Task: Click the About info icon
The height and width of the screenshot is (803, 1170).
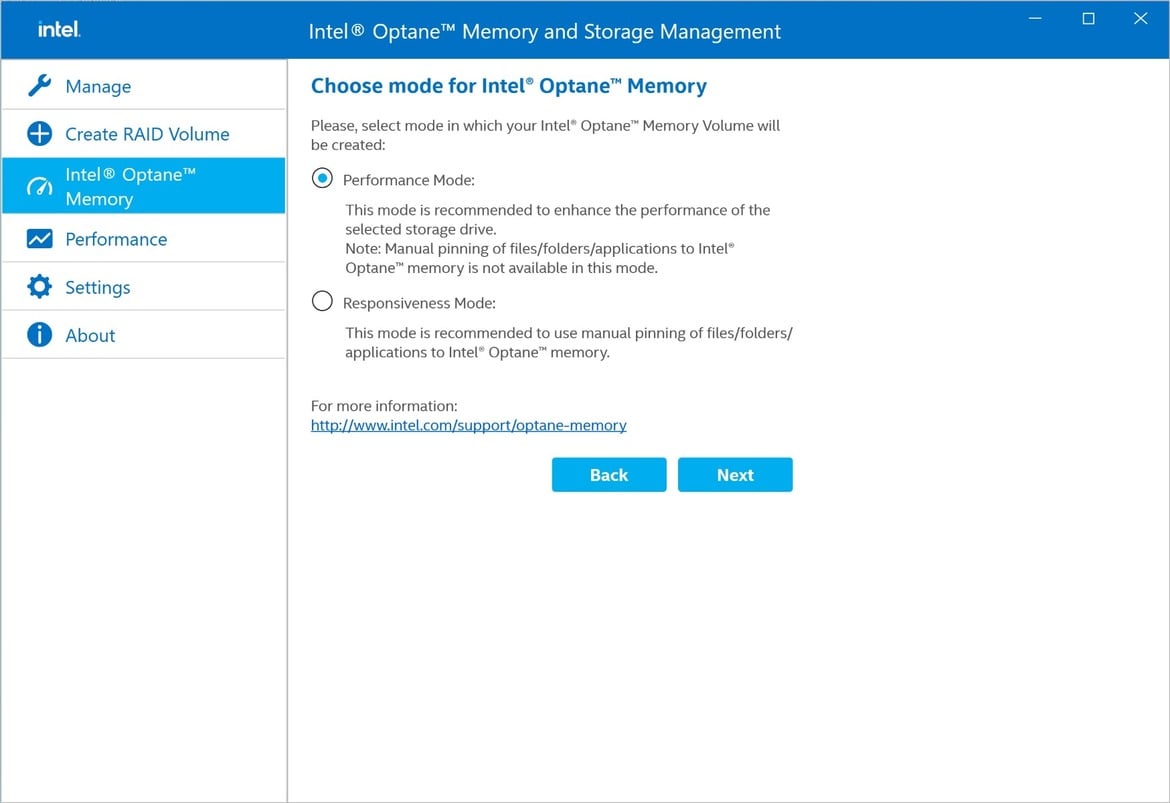Action: click(40, 334)
